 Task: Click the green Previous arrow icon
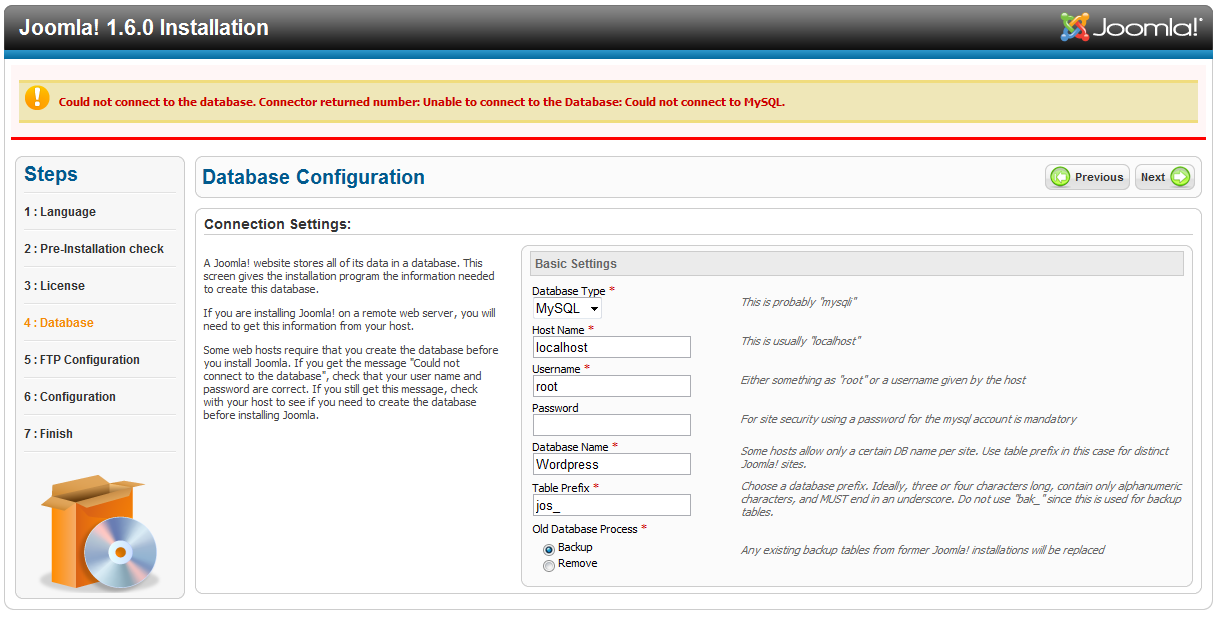pyautogui.click(x=1060, y=177)
